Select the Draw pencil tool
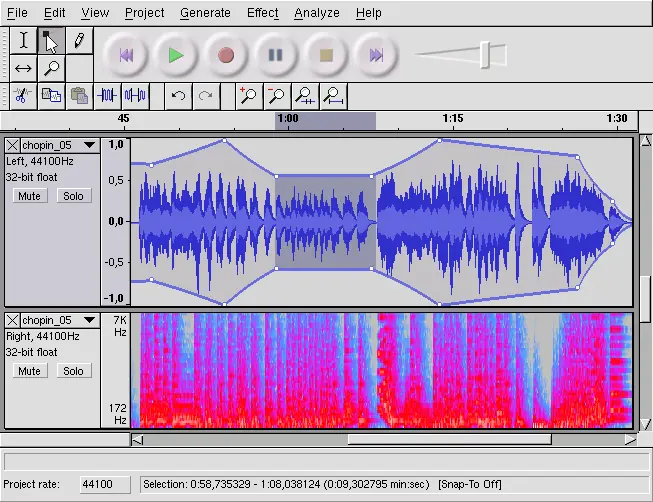The width and height of the screenshot is (653, 502). (79, 40)
